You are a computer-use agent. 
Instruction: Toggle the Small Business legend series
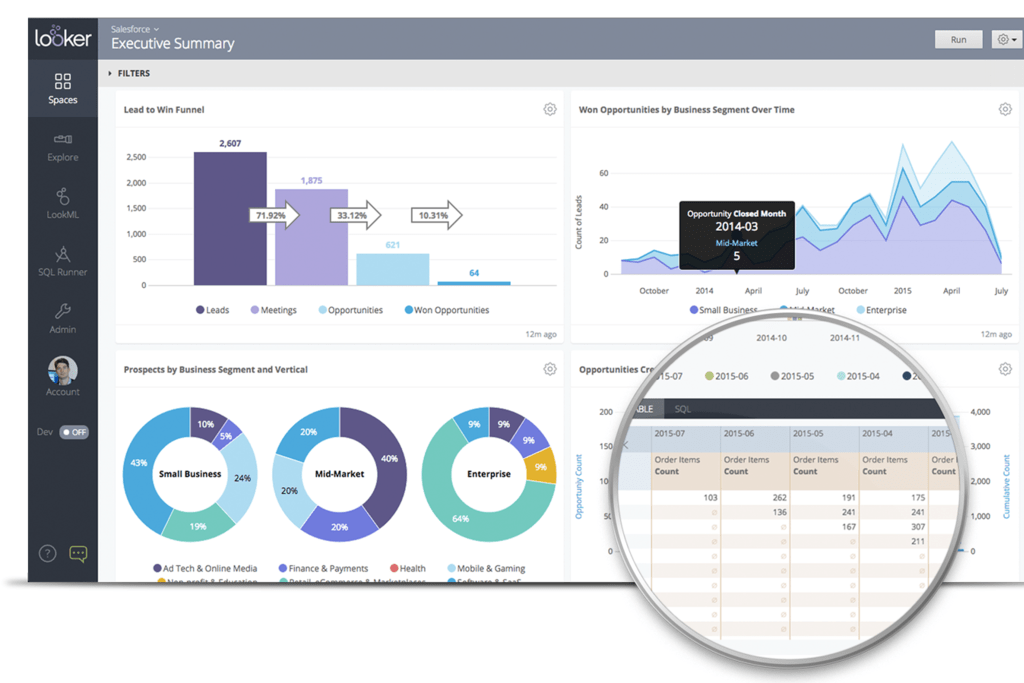coord(724,310)
